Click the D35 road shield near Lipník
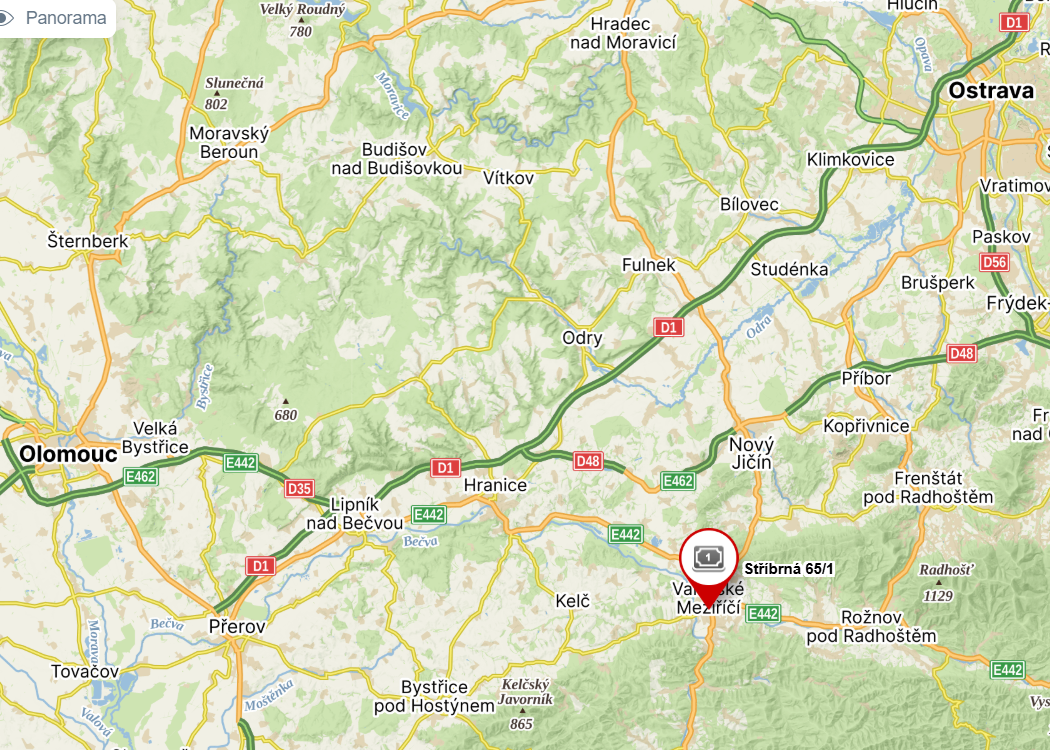The width and height of the screenshot is (1050, 750). 299,488
